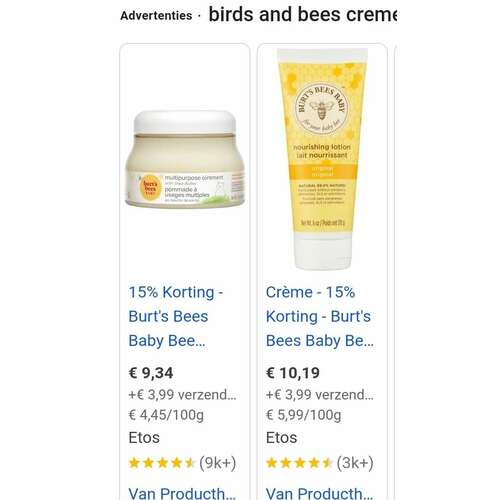Click the € 10,19 price
This screenshot has width=500, height=500.
pyautogui.click(x=293, y=373)
